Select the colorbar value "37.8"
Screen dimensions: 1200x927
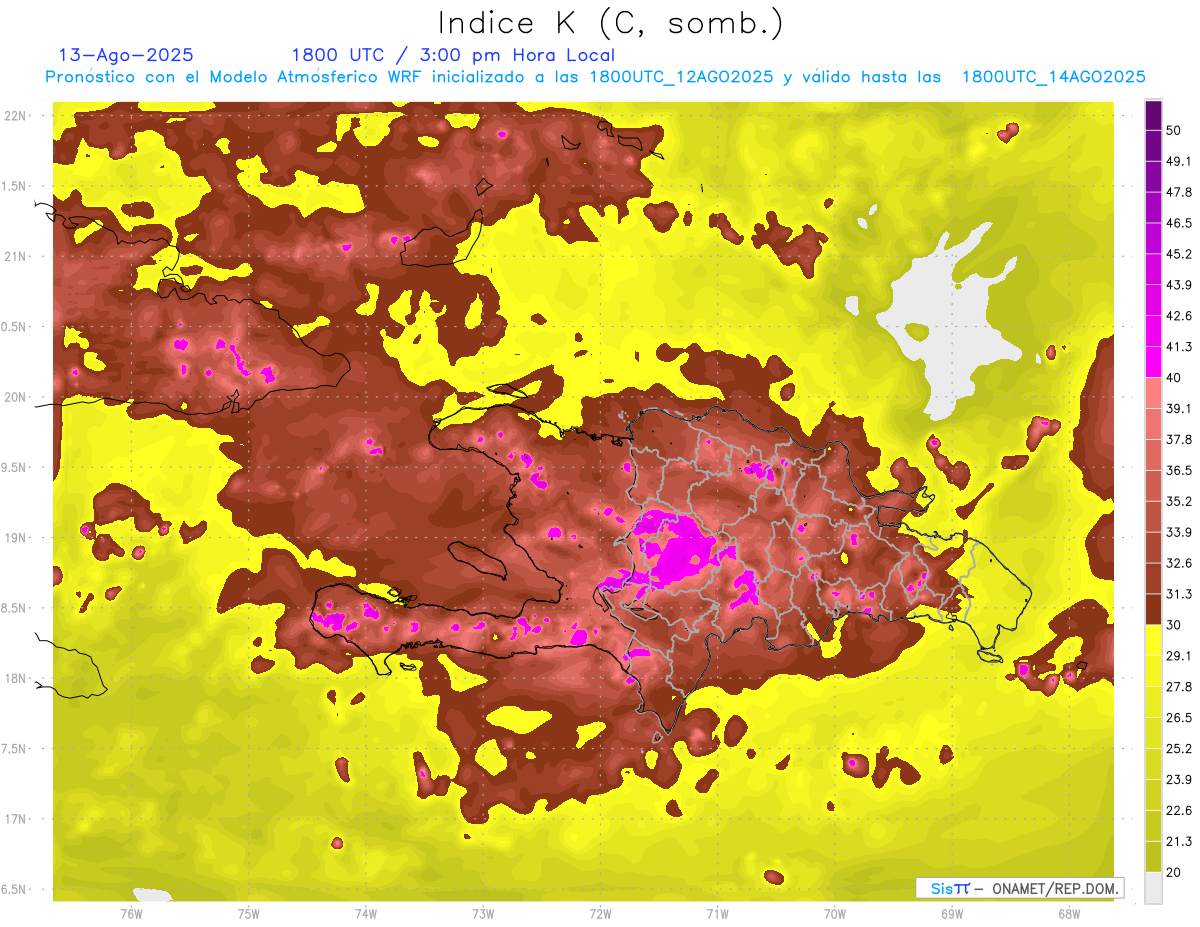pos(1179,440)
